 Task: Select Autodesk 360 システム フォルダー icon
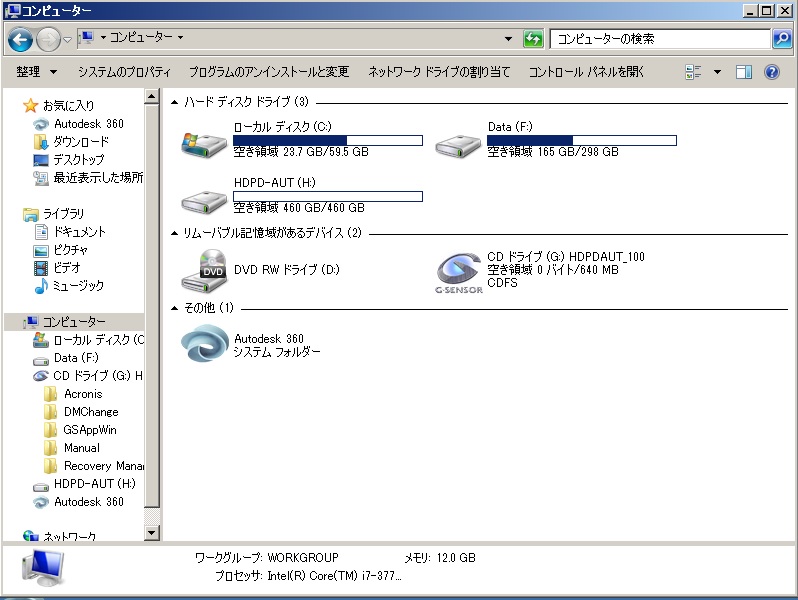coord(205,344)
